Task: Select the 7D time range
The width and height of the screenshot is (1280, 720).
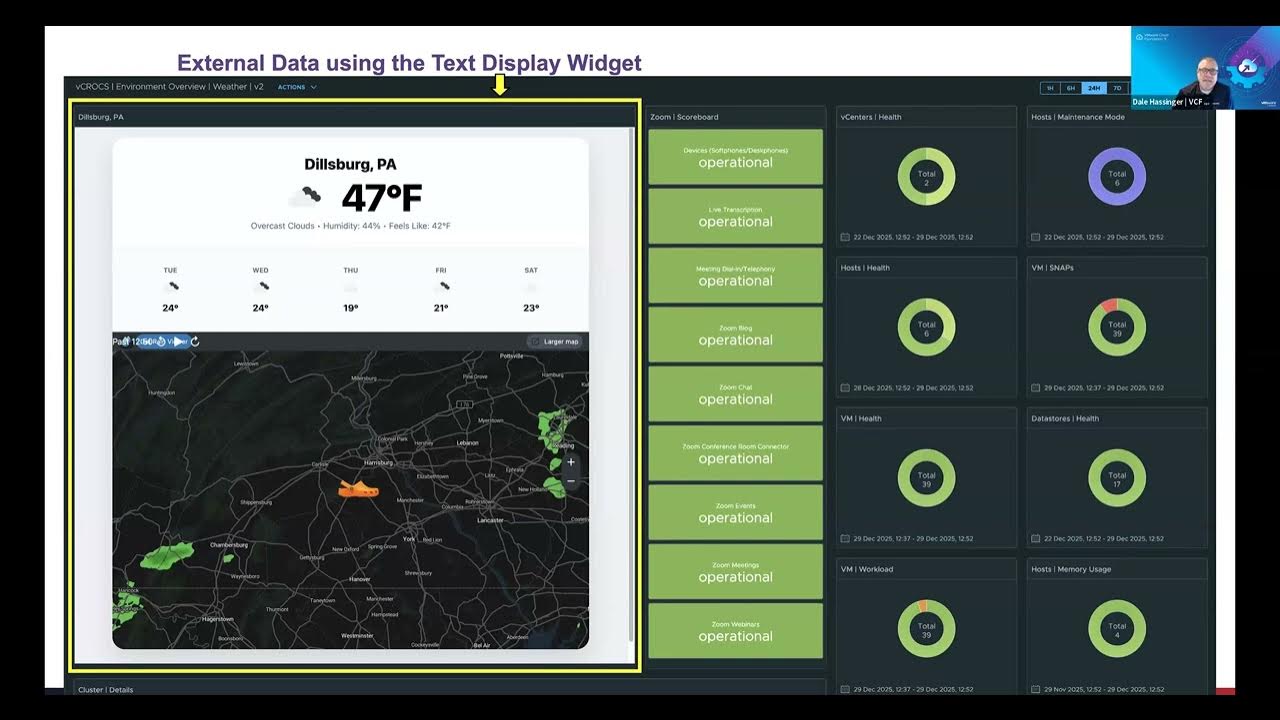Action: [1117, 88]
